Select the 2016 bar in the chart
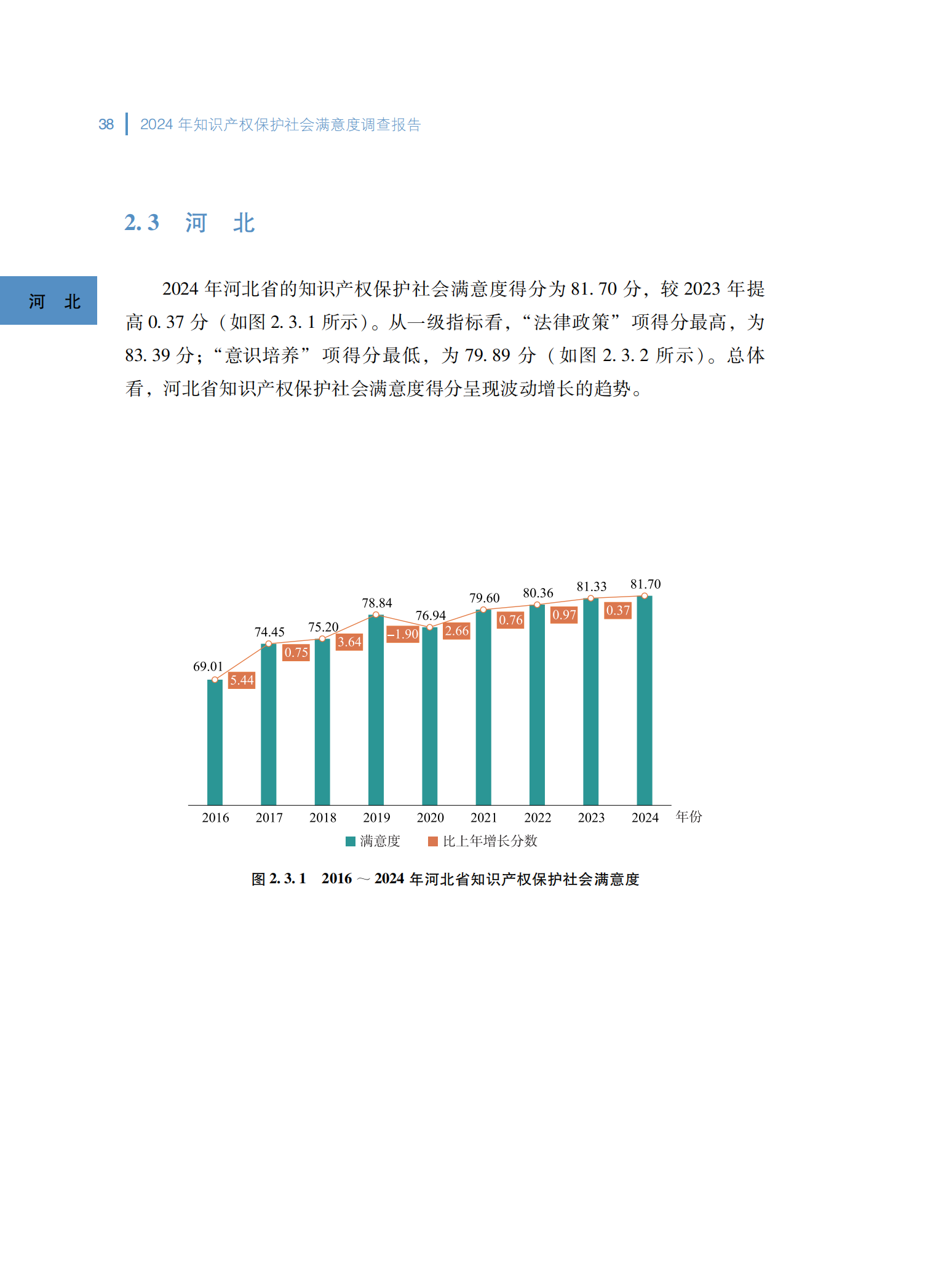 215,742
